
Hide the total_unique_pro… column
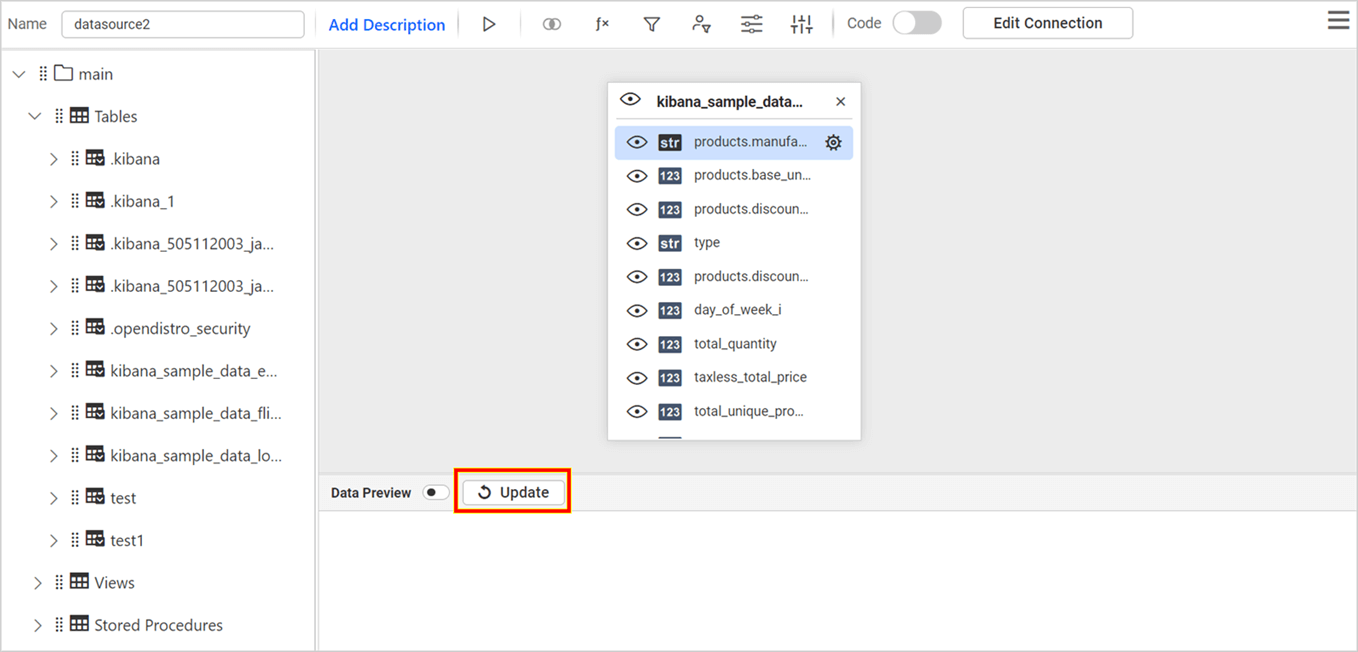point(637,412)
